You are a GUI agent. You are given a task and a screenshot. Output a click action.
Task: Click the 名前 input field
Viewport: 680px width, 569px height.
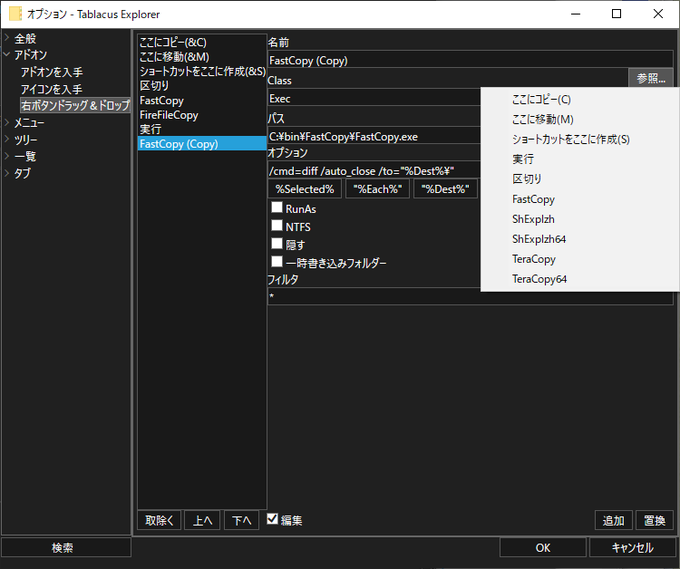(x=470, y=60)
